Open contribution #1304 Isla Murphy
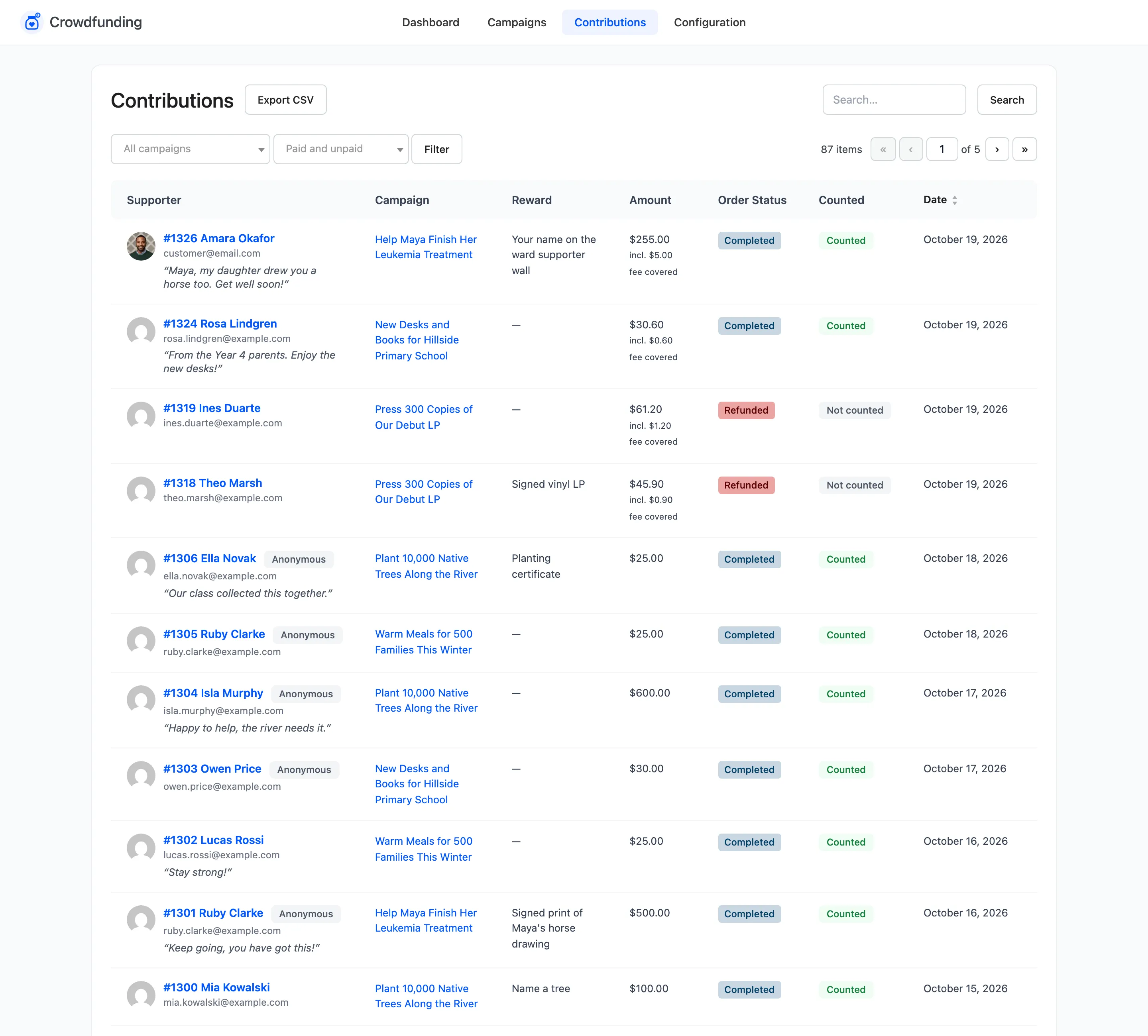This screenshot has height=1036, width=1148. [x=213, y=693]
